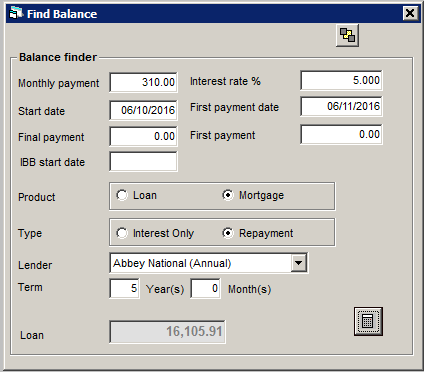This screenshot has width=424, height=372.
Task: Choose the Interest Only type
Action: 122,233
